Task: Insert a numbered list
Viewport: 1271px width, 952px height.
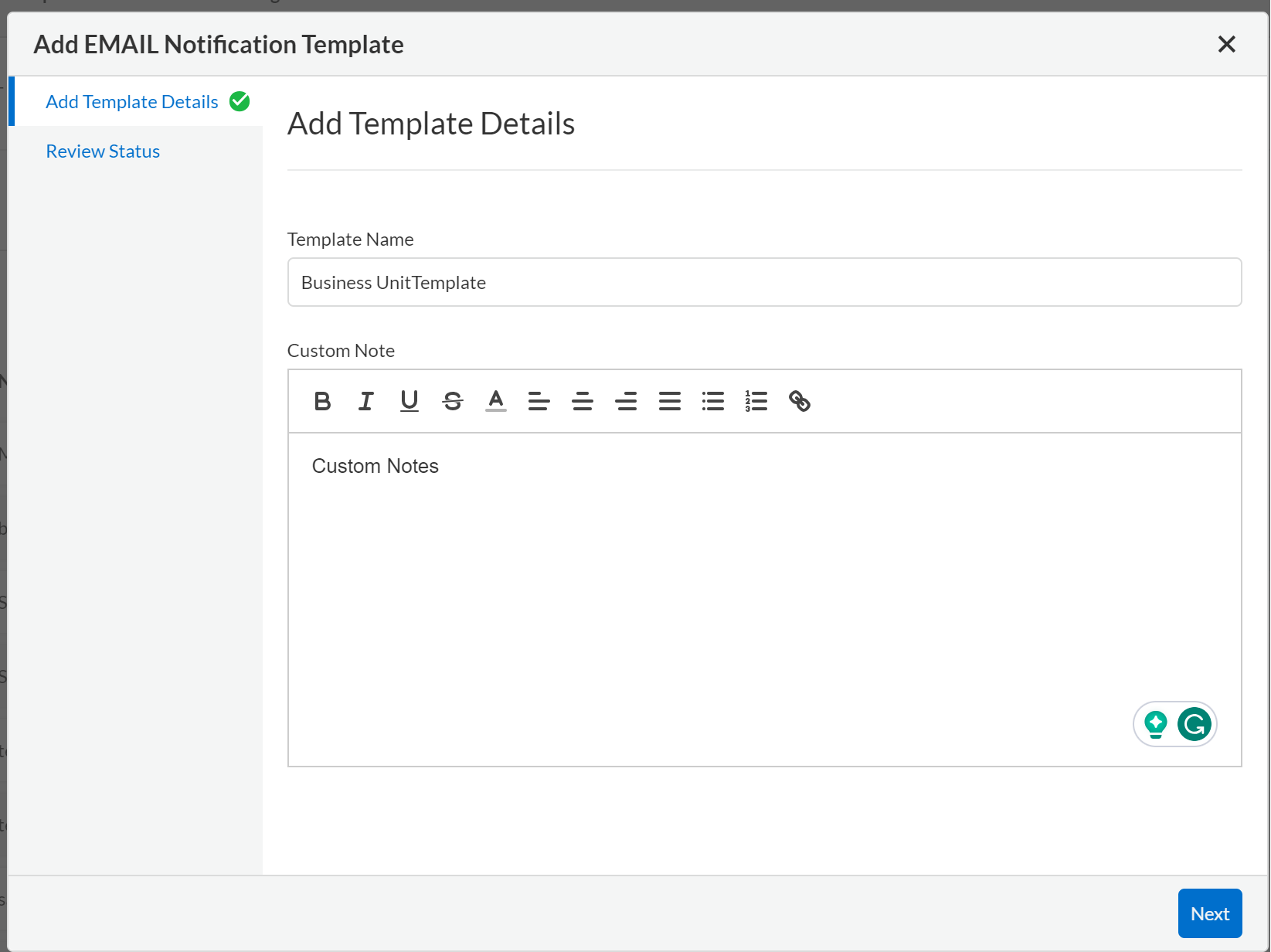Action: coord(756,401)
